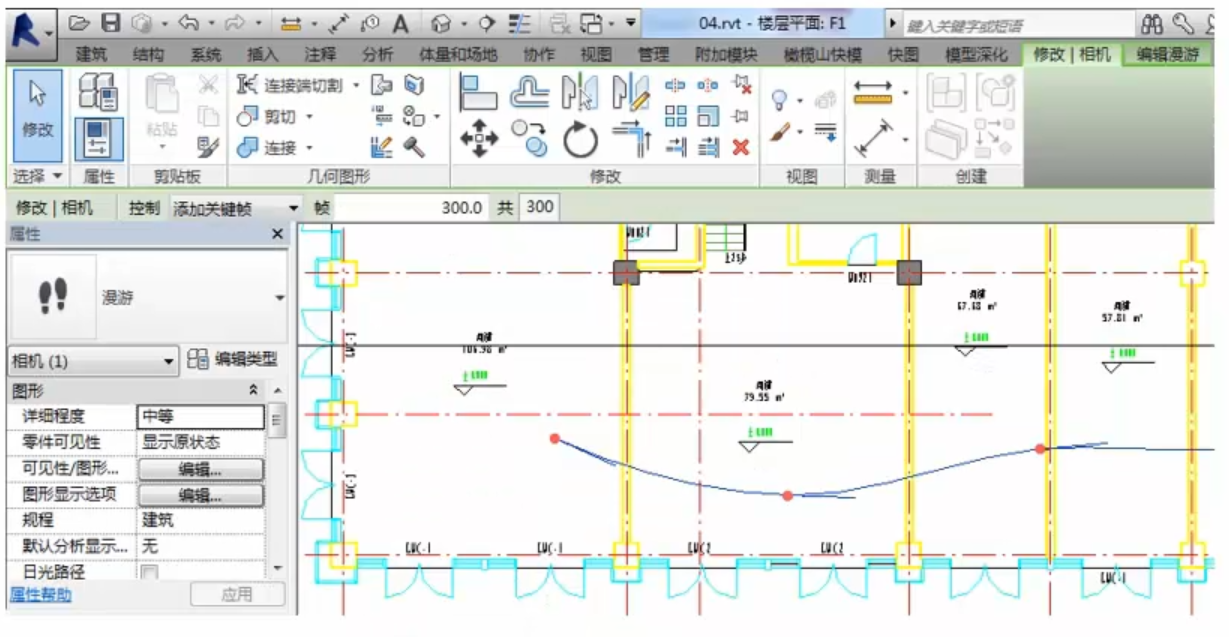
Task: Click the 帧 frame number input field
Action: (410, 208)
